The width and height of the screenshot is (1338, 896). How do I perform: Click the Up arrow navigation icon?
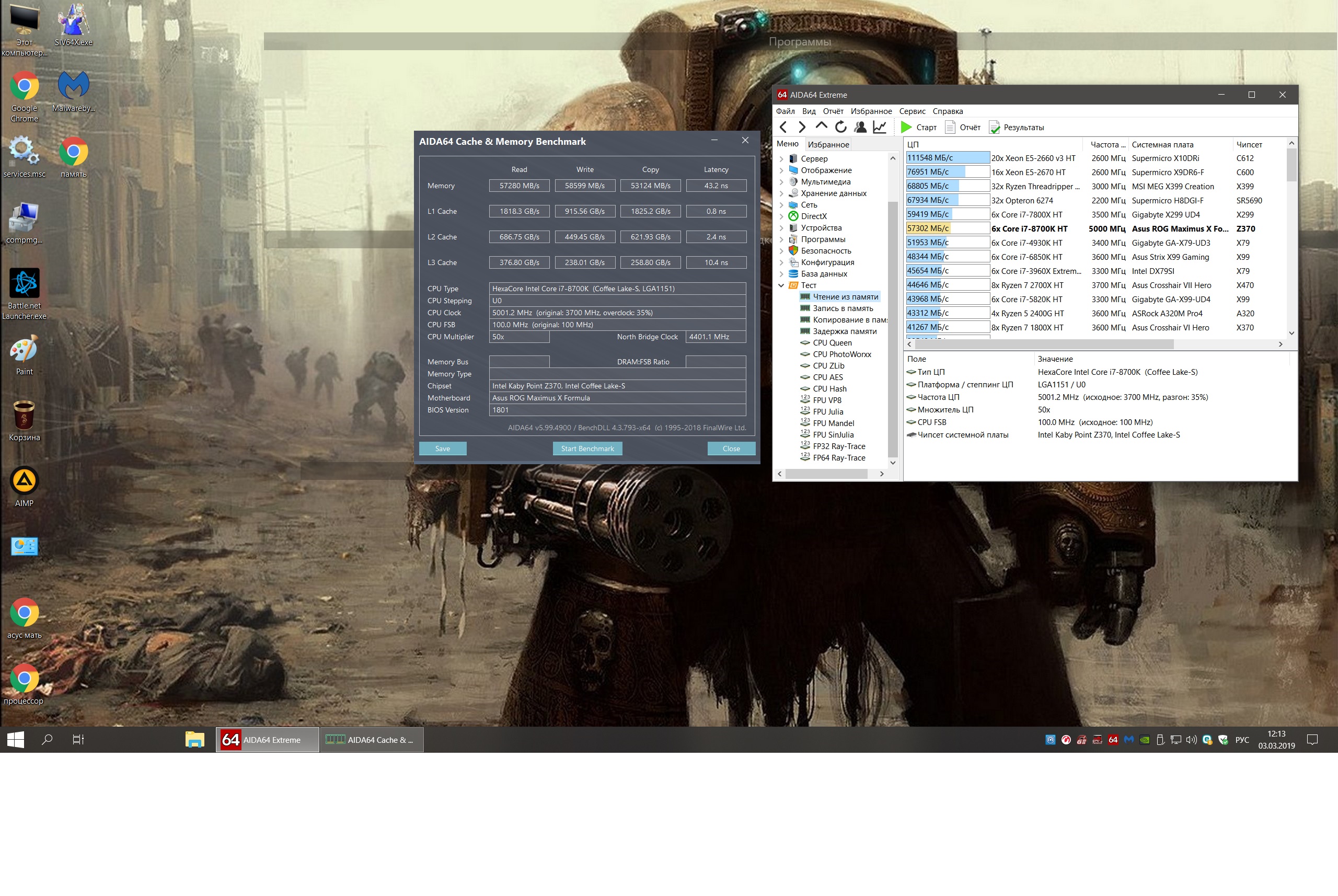[x=821, y=127]
